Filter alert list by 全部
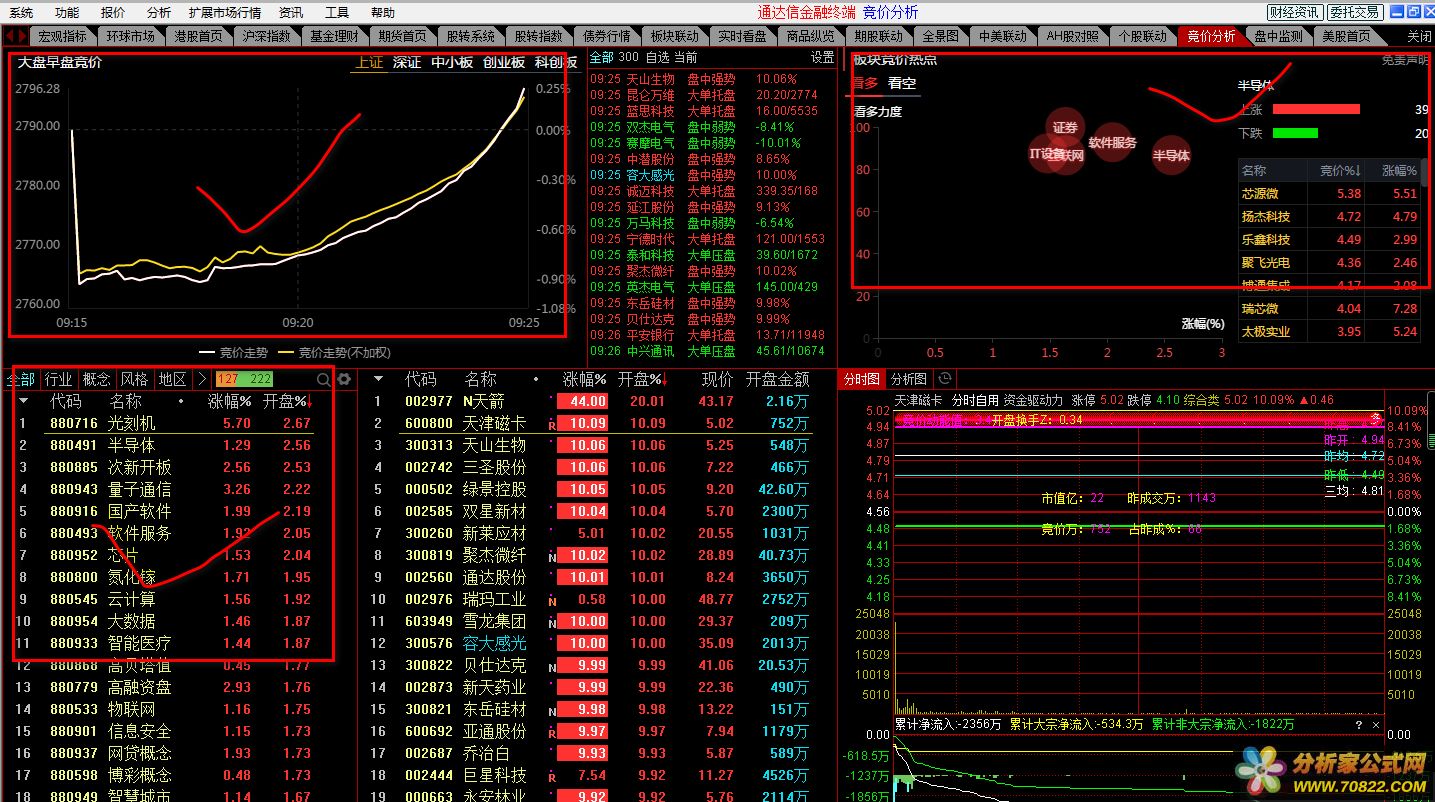The image size is (1435, 802). click(601, 58)
